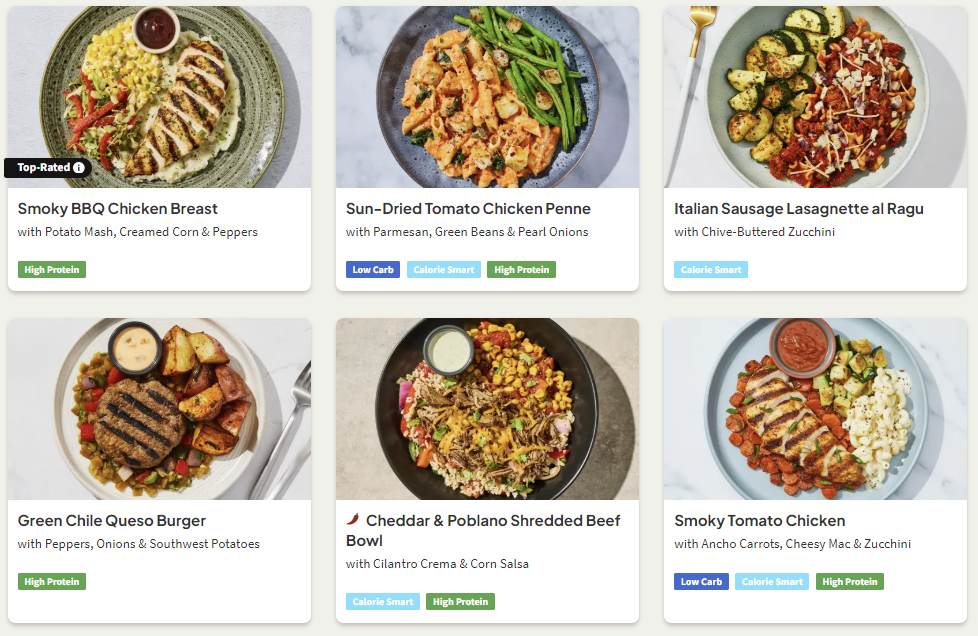This screenshot has width=978, height=636.
Task: Click the Sun-Dried Tomato Chicken Penne title
Action: pyautogui.click(x=468, y=209)
